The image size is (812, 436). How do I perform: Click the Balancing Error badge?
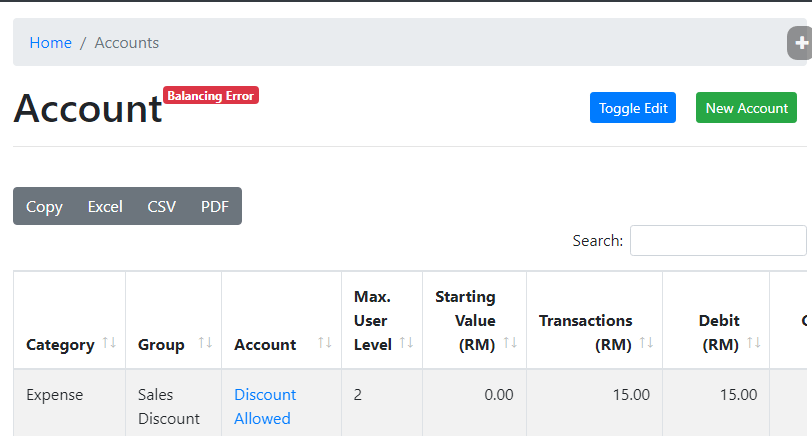click(x=211, y=96)
